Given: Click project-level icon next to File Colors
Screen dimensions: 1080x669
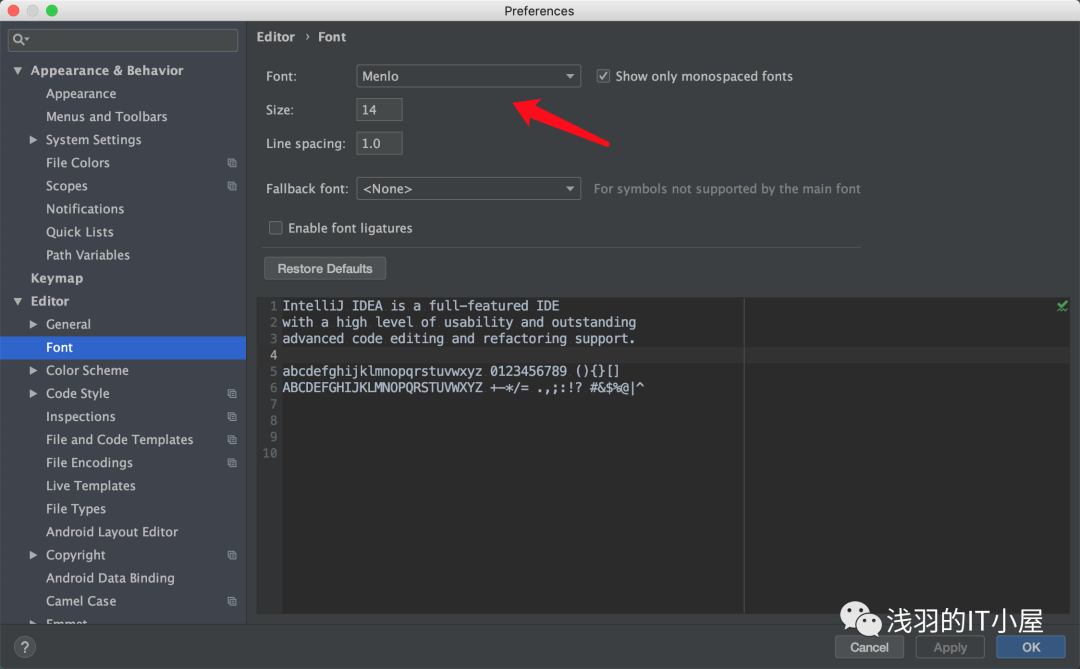Looking at the screenshot, I should pyautogui.click(x=232, y=163).
